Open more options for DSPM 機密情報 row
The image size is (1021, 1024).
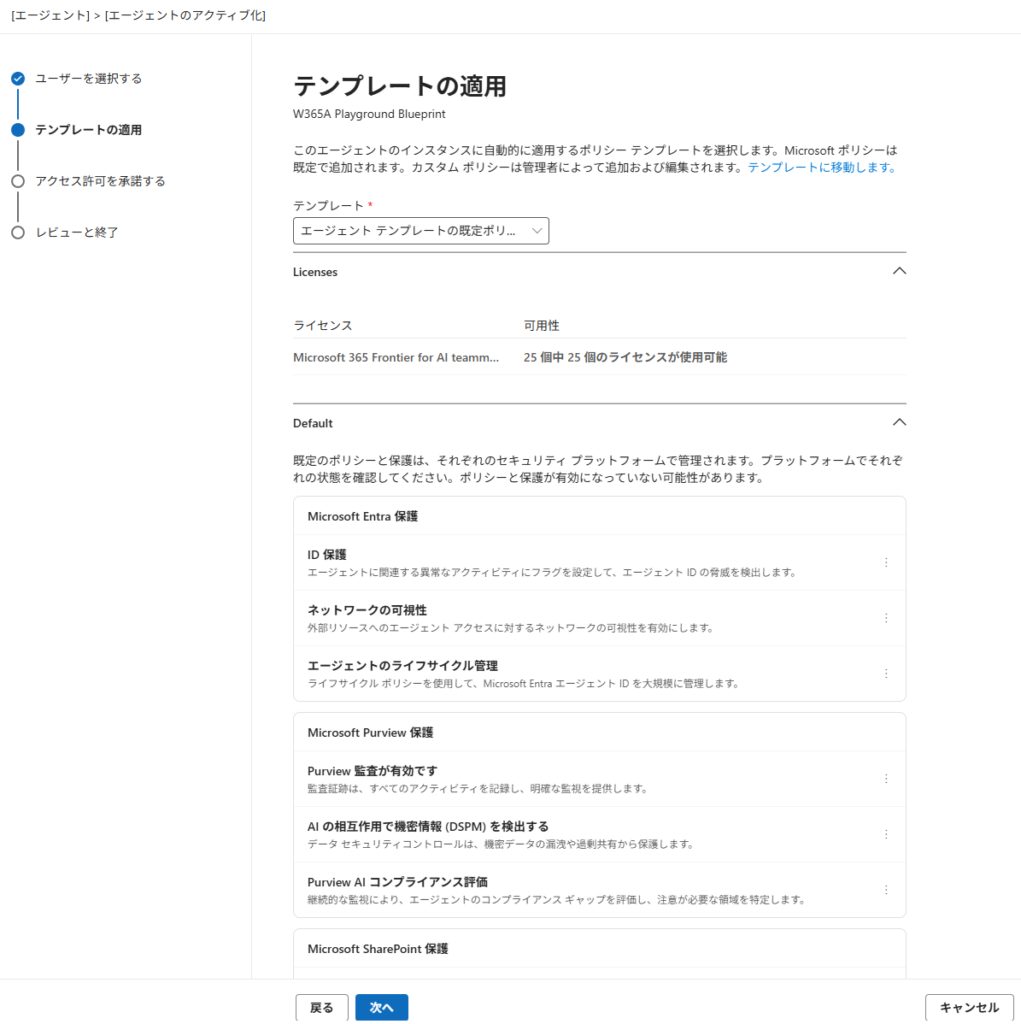click(x=886, y=834)
